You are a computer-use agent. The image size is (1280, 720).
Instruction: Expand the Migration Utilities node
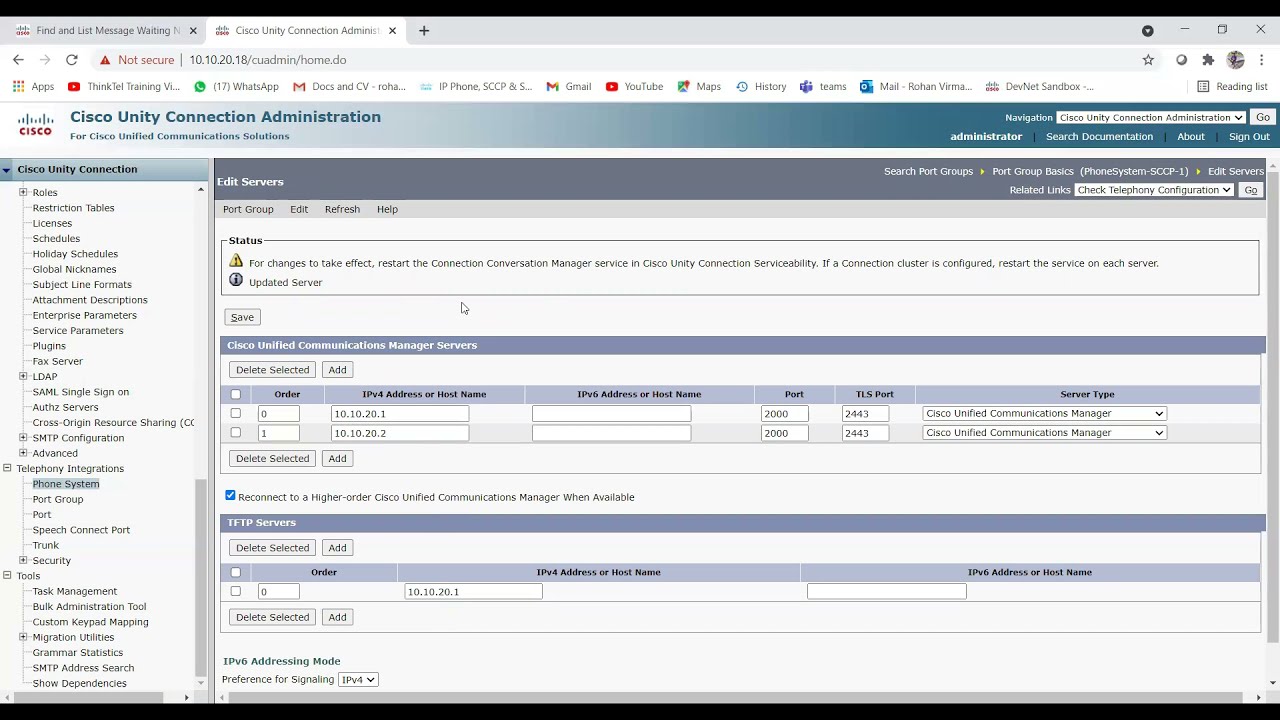tap(23, 637)
